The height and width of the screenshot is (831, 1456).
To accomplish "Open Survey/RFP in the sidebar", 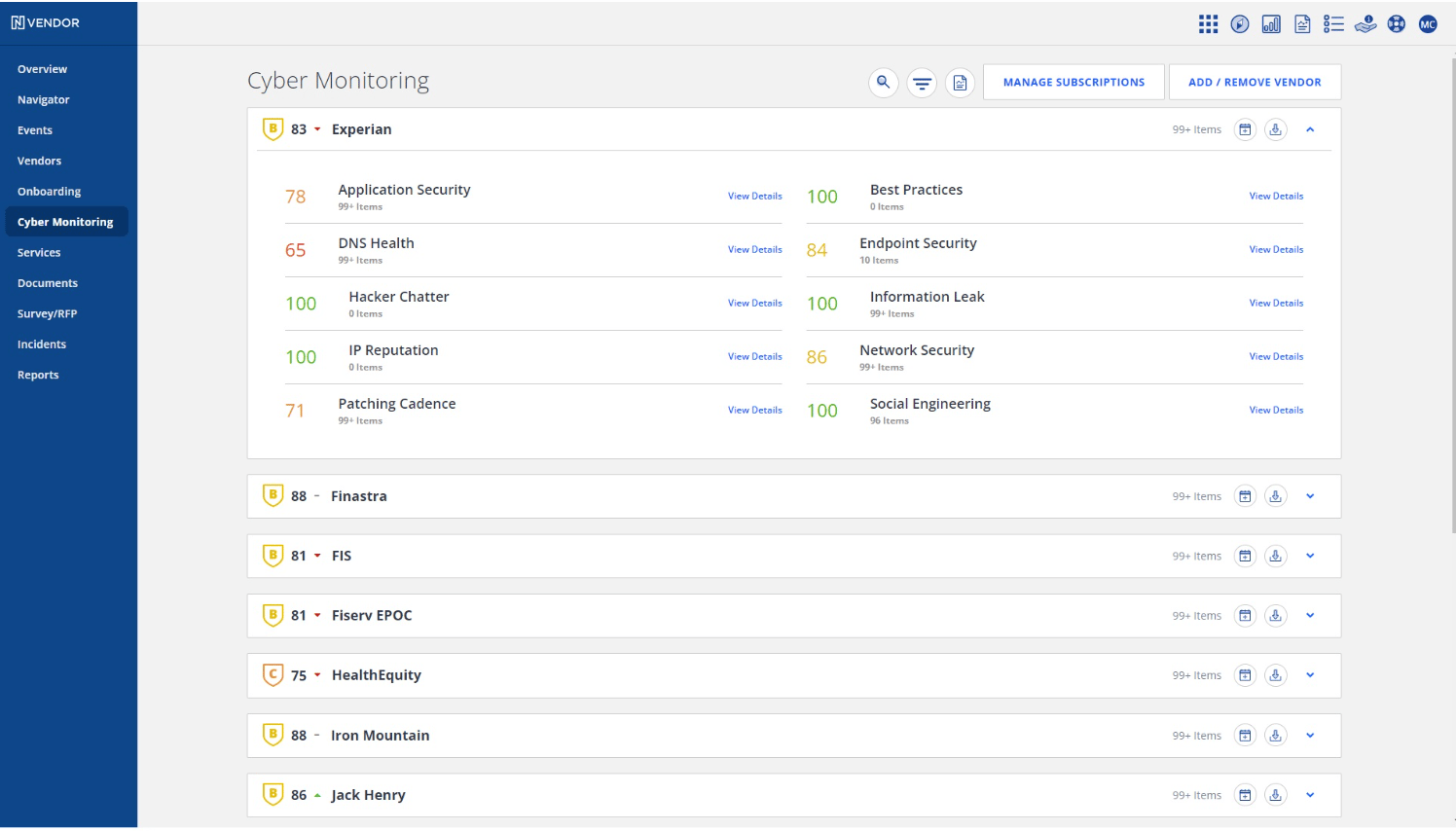I will pos(47,313).
